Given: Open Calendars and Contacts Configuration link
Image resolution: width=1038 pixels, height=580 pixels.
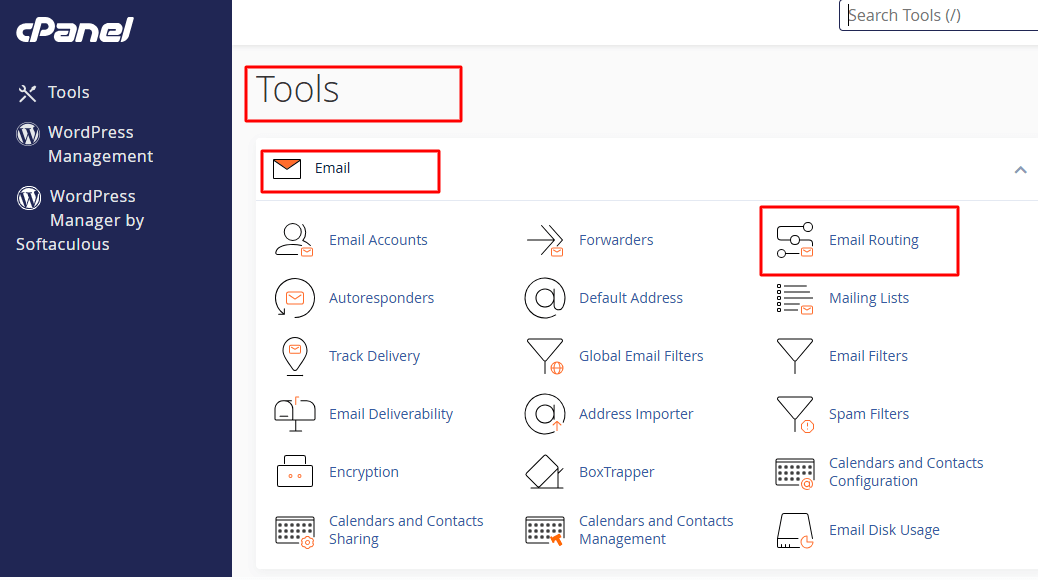Looking at the screenshot, I should pos(906,472).
